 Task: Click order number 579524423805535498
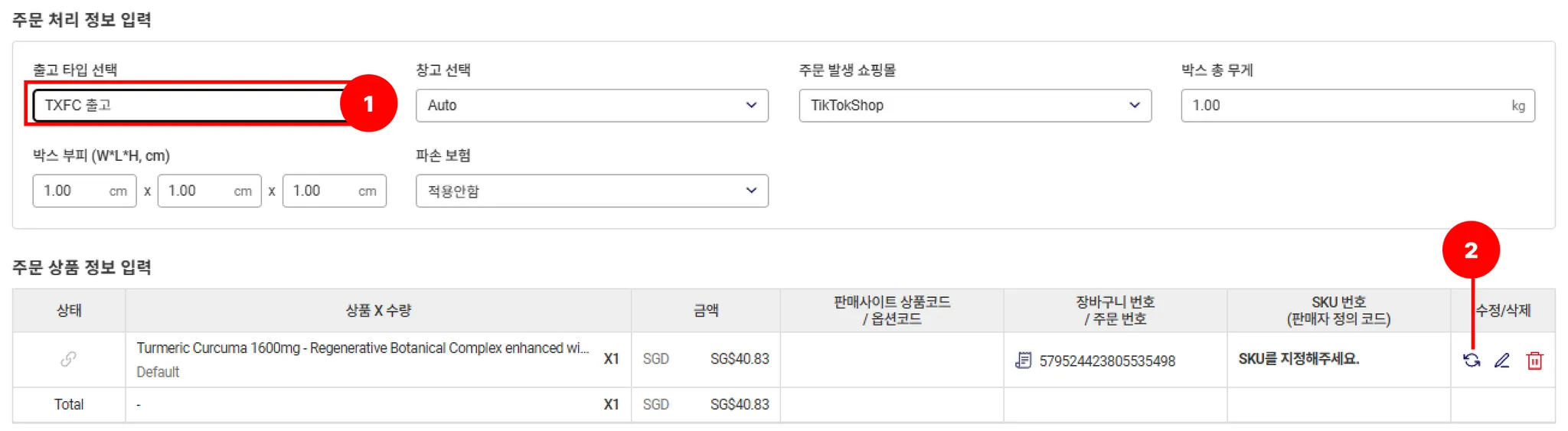click(1106, 361)
